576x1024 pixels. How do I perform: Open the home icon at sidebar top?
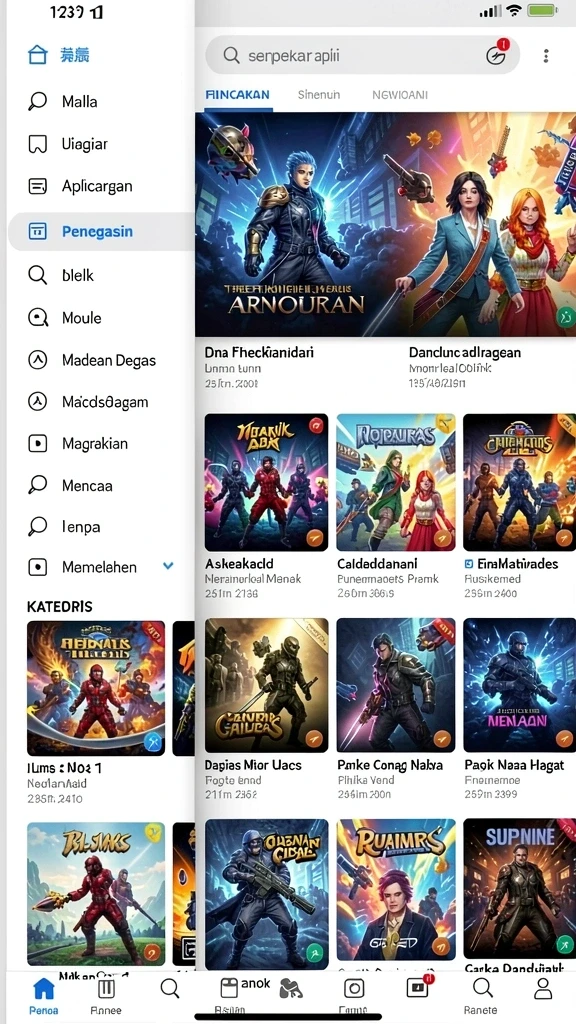coord(38,56)
